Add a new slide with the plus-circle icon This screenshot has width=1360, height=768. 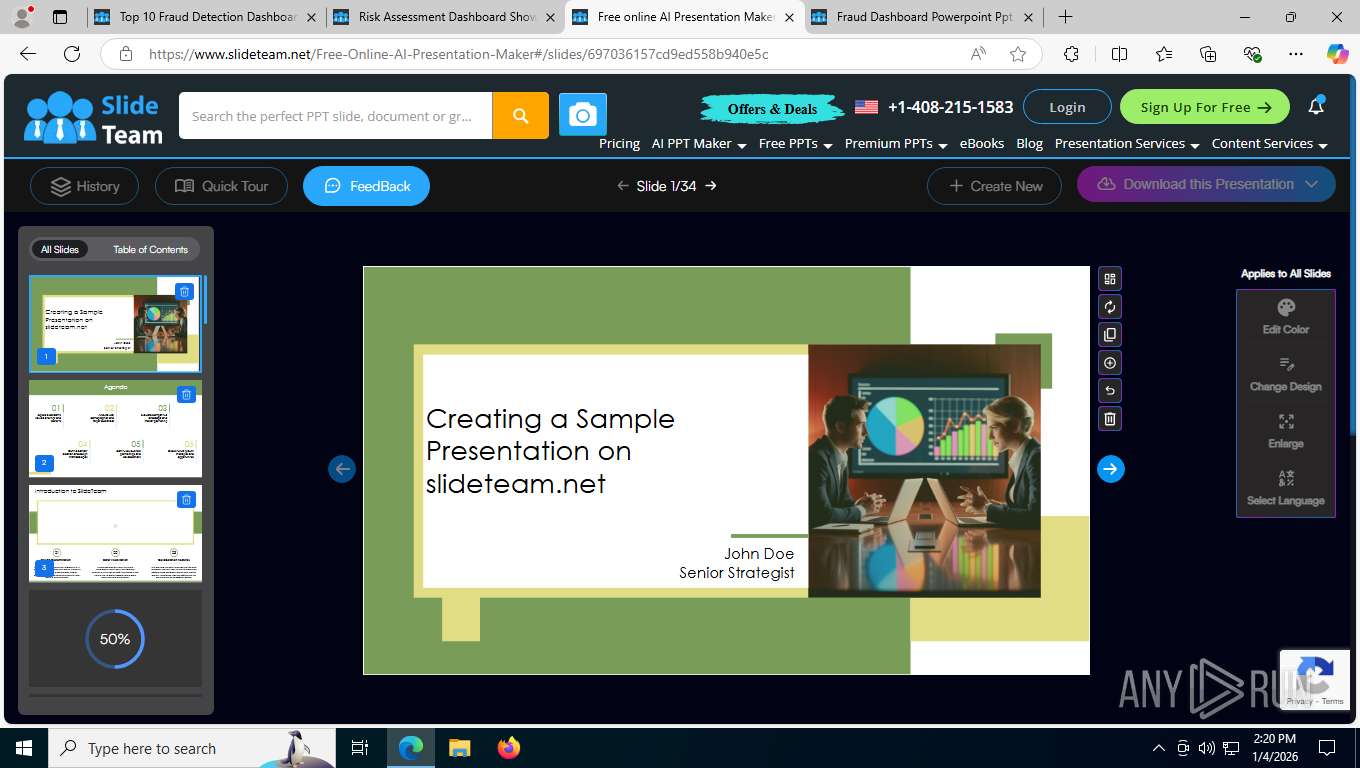1109,363
